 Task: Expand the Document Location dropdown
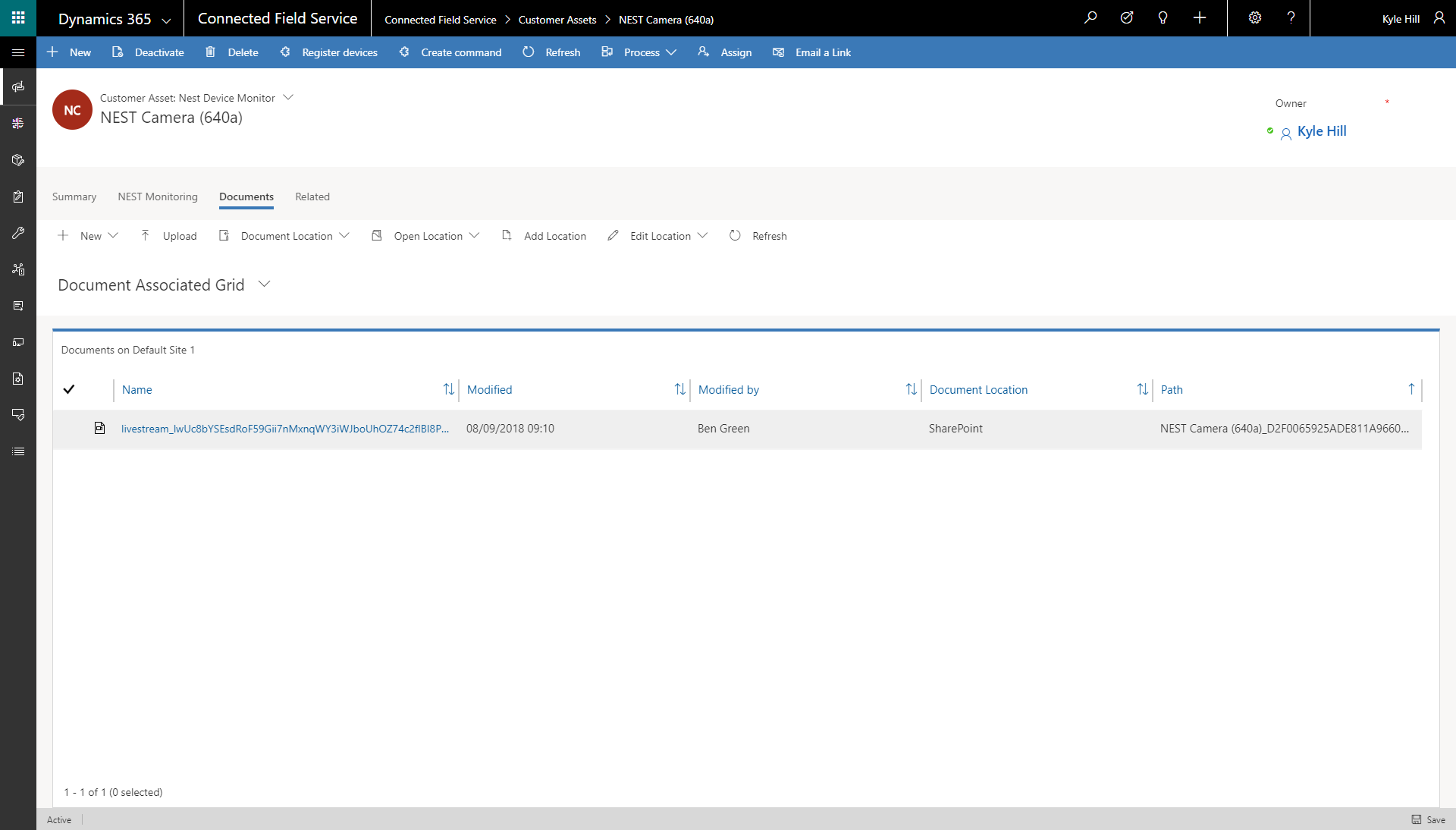tap(344, 236)
